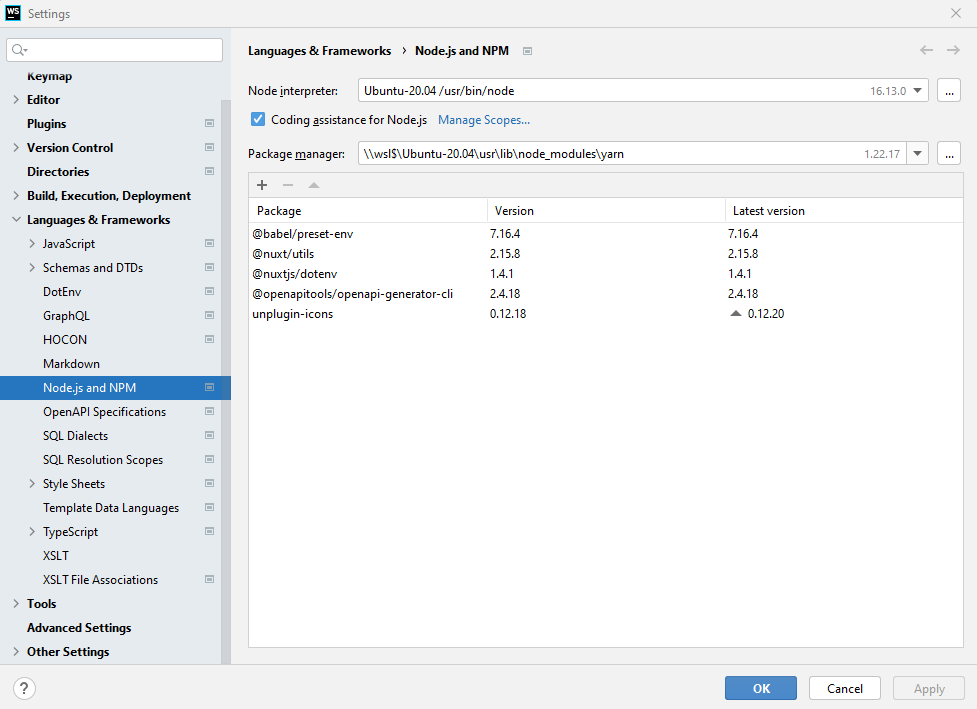Click project icon beside GraphQL
This screenshot has width=977, height=709.
pos(209,315)
